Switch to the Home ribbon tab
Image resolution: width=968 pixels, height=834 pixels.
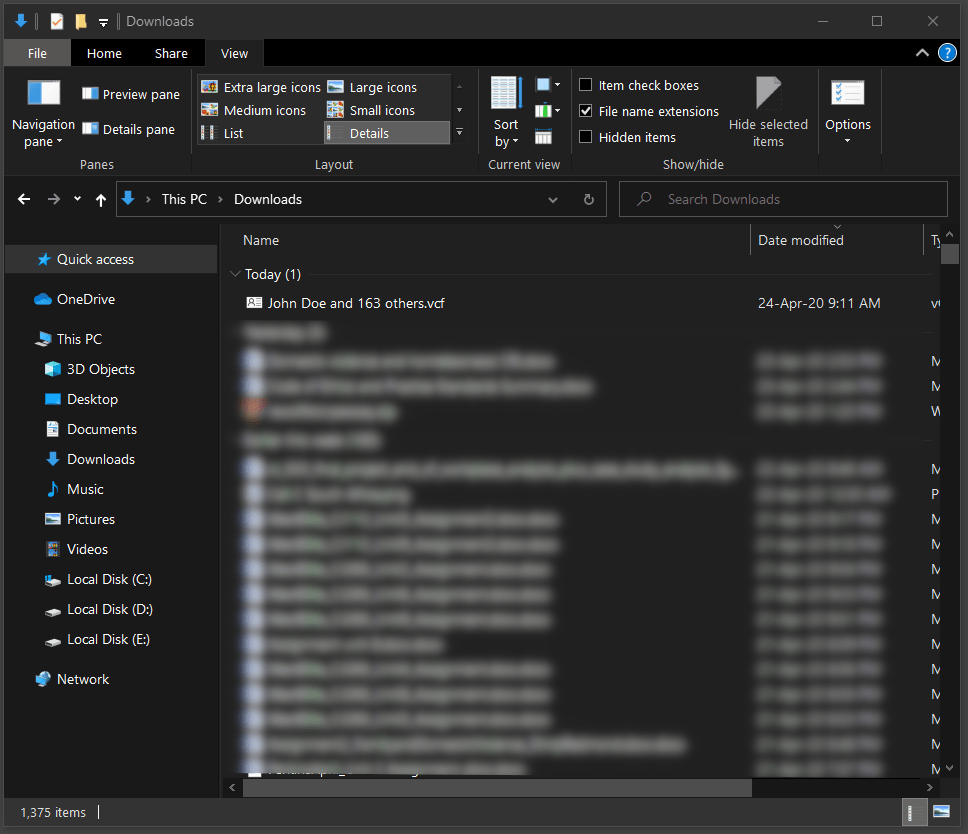[x=104, y=54]
